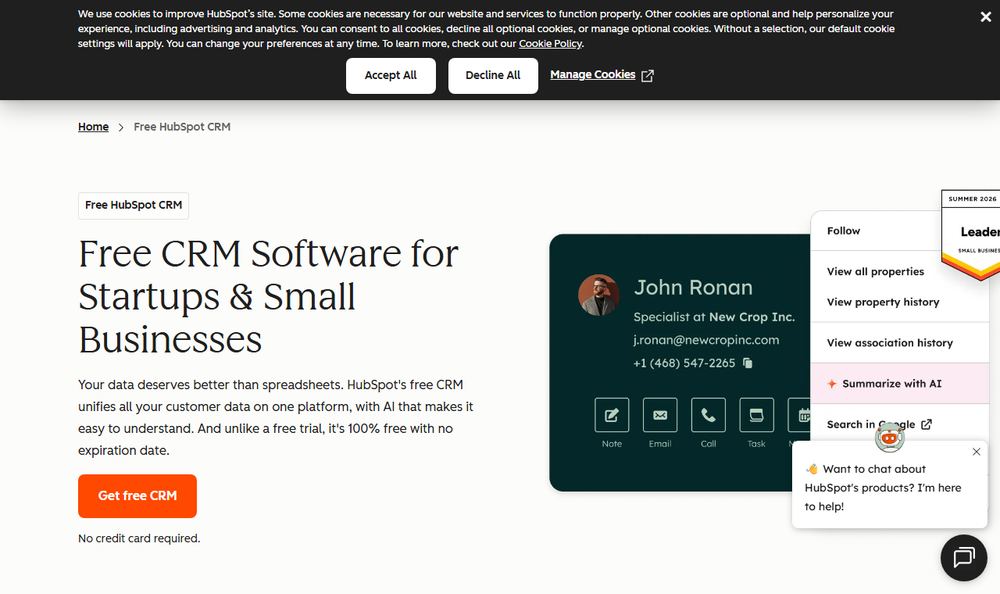This screenshot has height=594, width=1000.
Task: Click the Specialist at New Crop Inc. text
Action: [714, 317]
